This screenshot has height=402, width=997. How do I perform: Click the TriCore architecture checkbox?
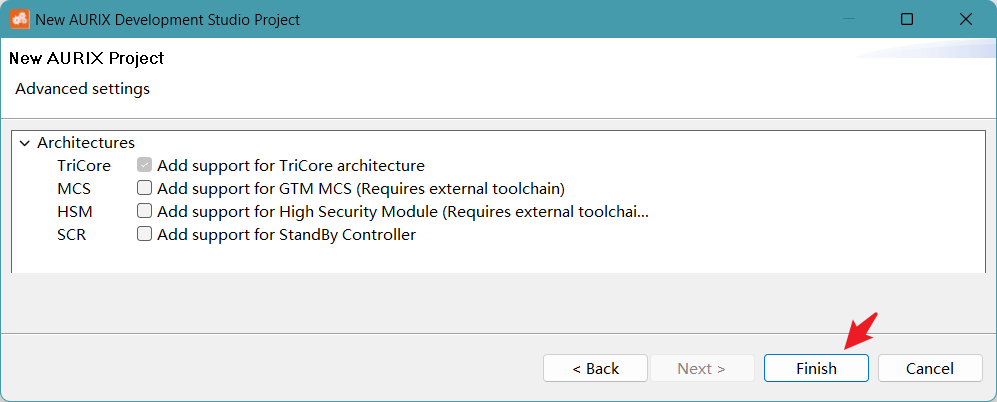145,165
